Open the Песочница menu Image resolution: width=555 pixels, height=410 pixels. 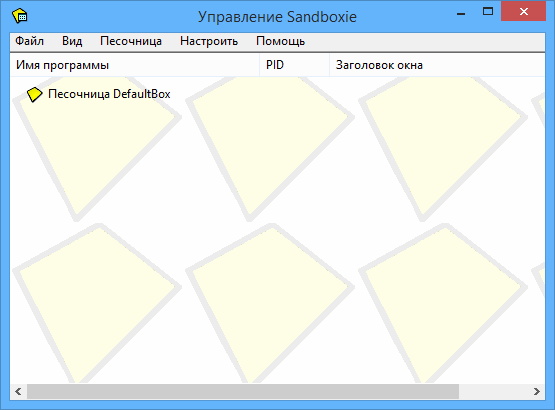click(131, 41)
